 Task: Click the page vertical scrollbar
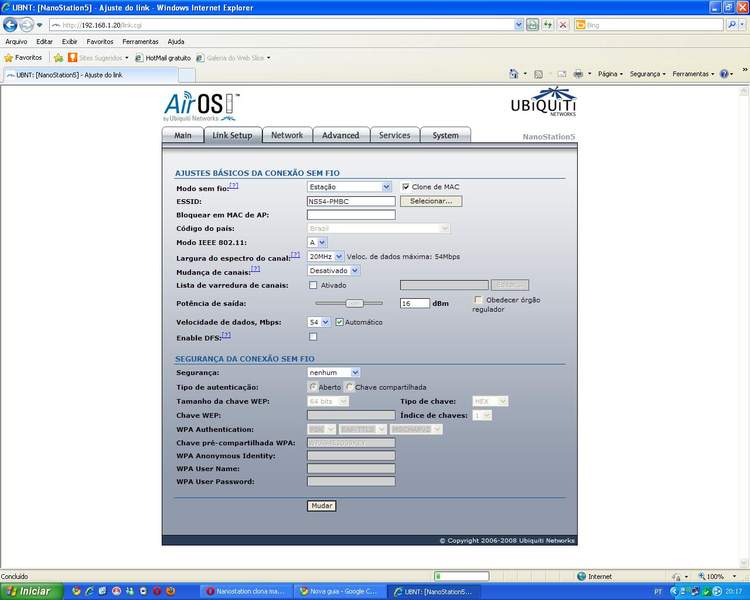[x=745, y=325]
